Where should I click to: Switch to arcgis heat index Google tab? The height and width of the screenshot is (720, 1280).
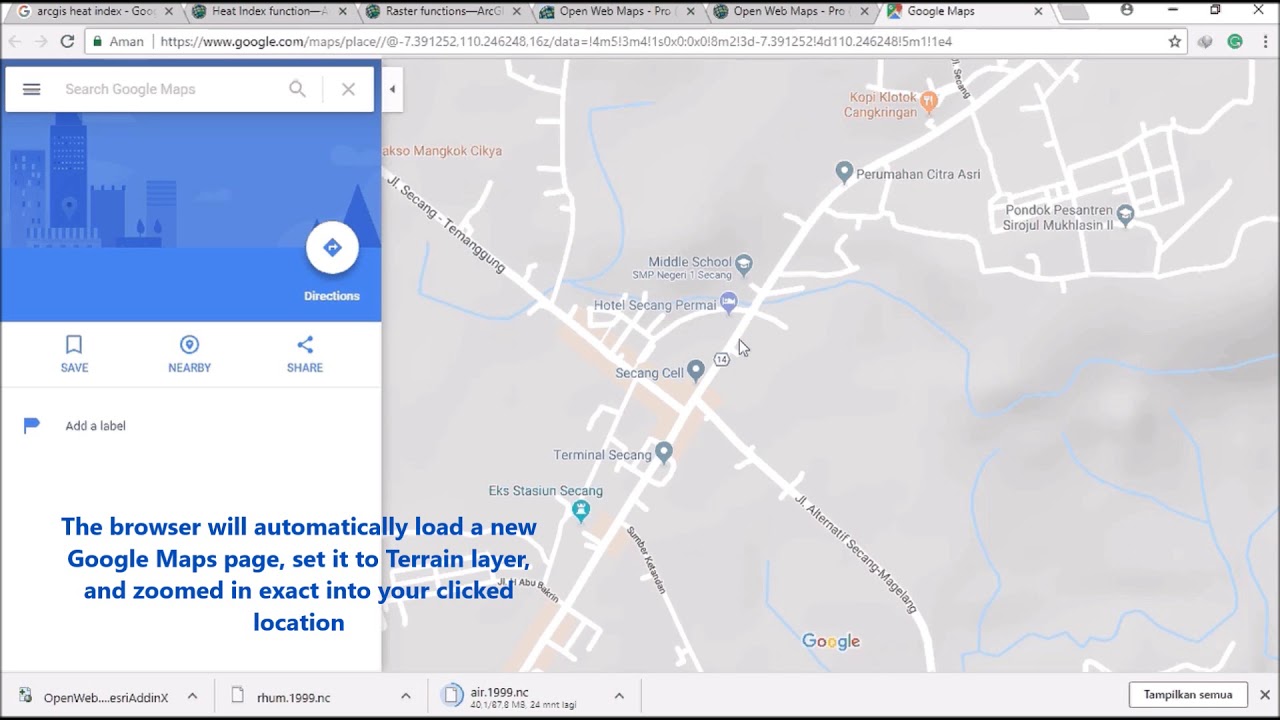pyautogui.click(x=95, y=11)
